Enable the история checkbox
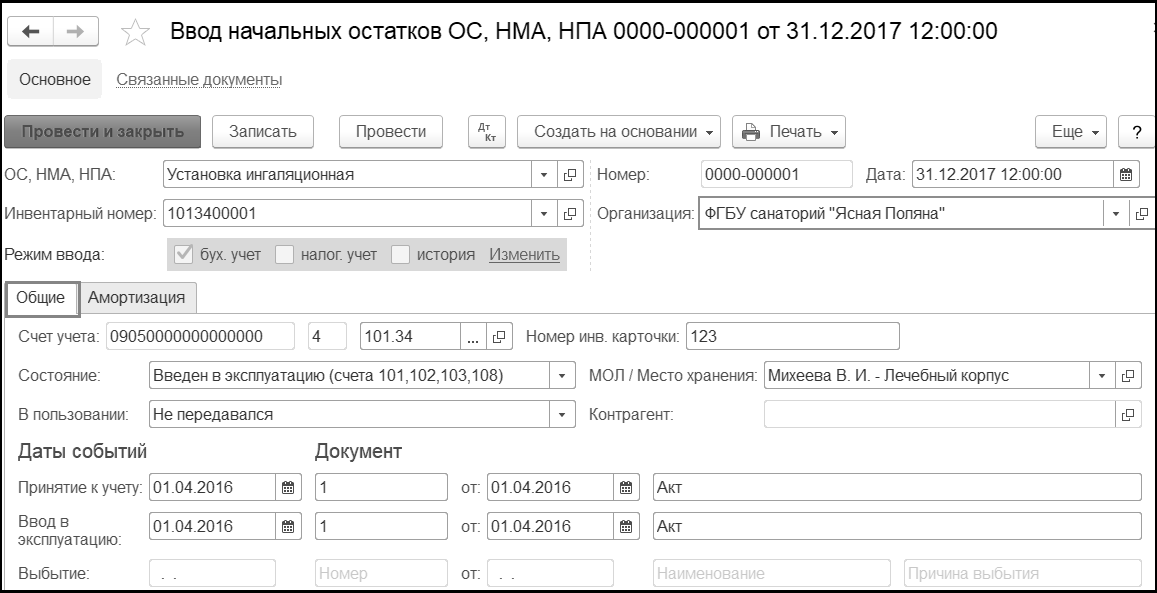 coord(401,254)
